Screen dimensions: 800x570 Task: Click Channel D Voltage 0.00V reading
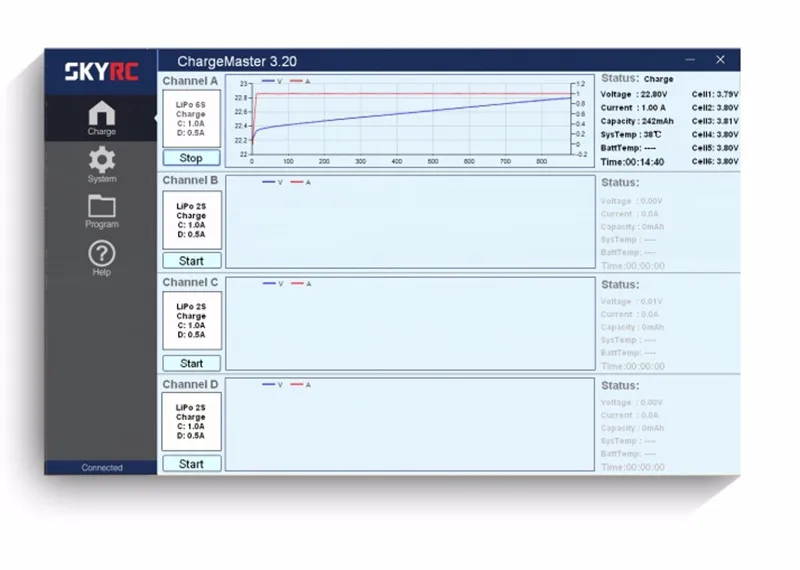[632, 403]
